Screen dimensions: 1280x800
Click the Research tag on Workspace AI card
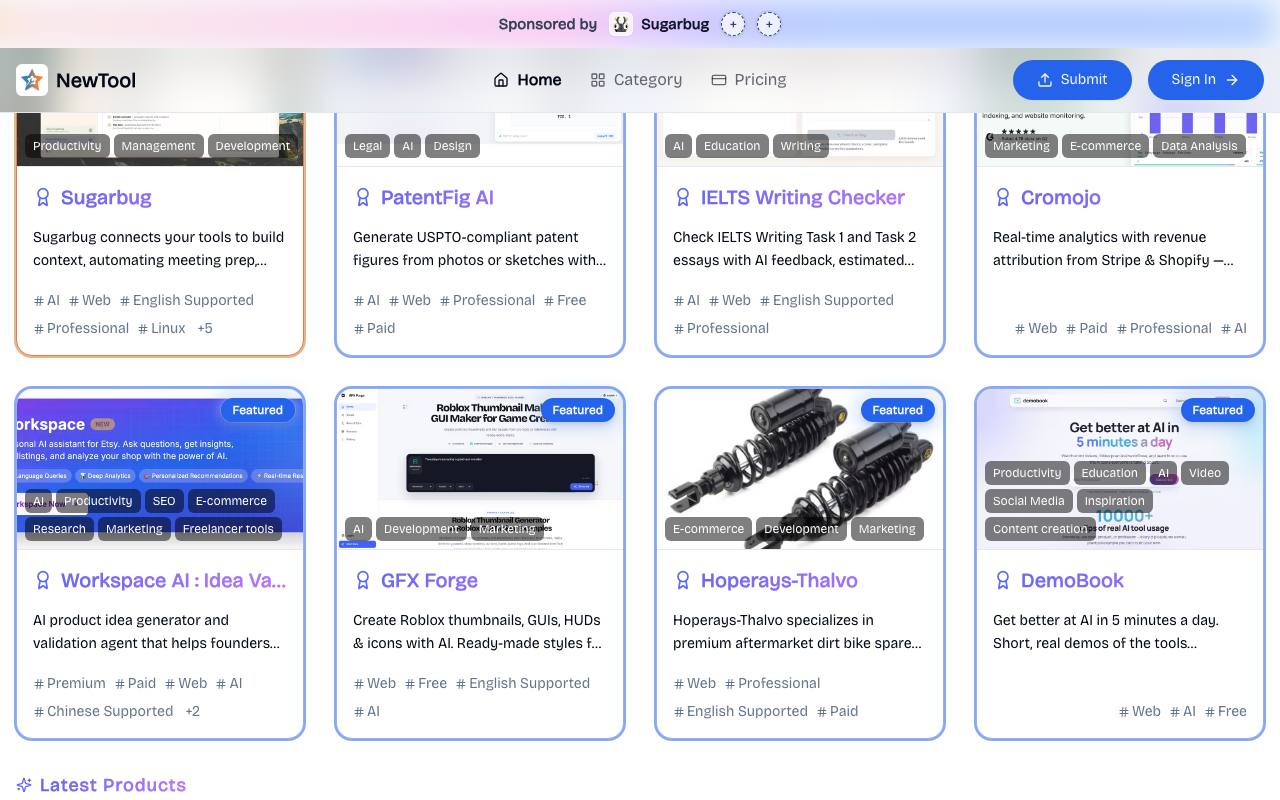pyautogui.click(x=59, y=529)
